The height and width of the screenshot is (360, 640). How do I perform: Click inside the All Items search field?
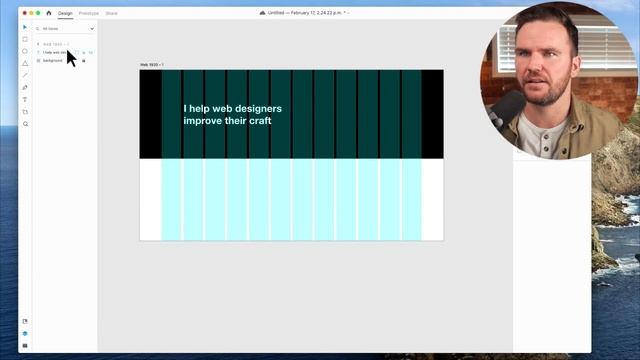65,29
